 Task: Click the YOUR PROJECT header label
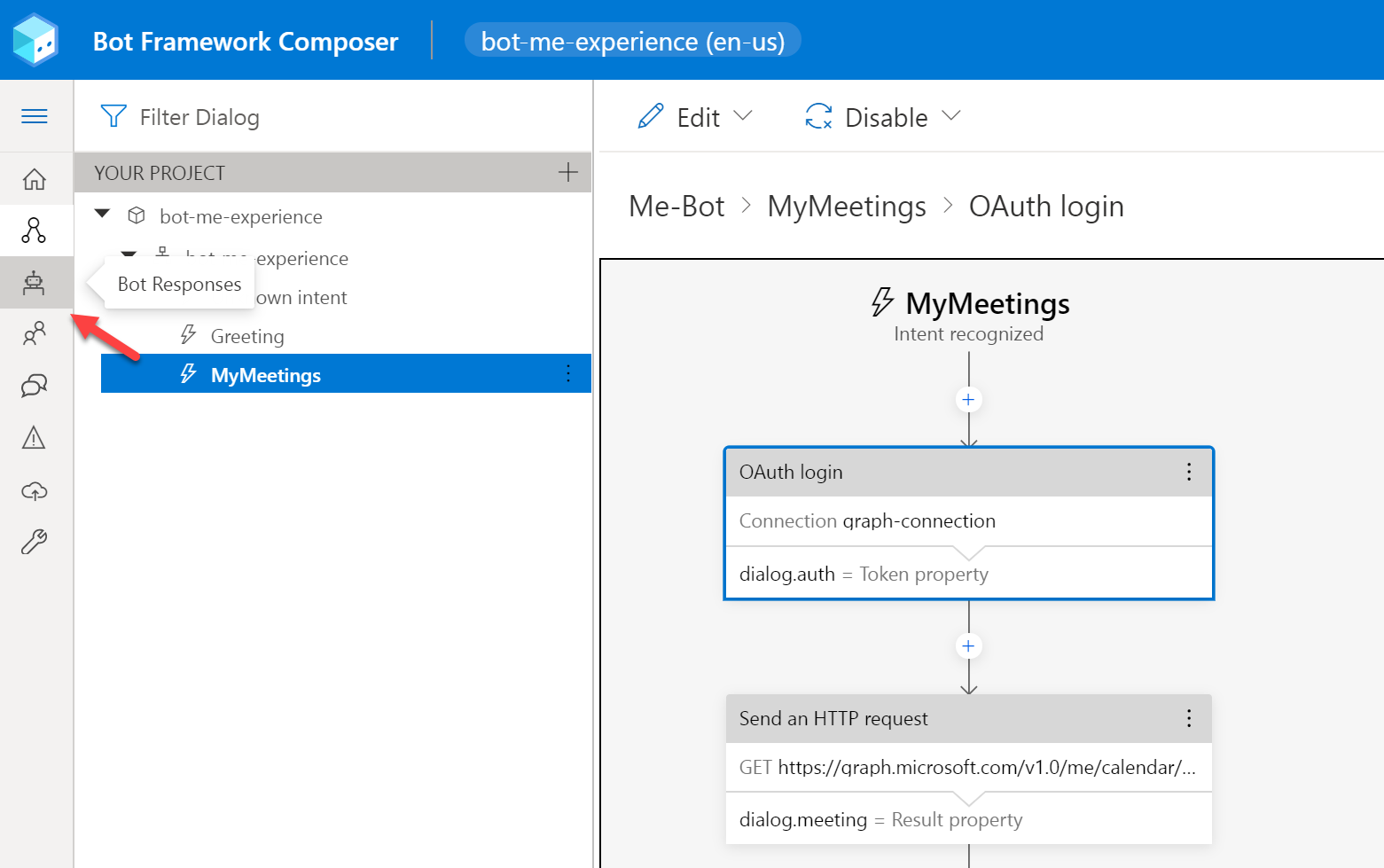160,173
